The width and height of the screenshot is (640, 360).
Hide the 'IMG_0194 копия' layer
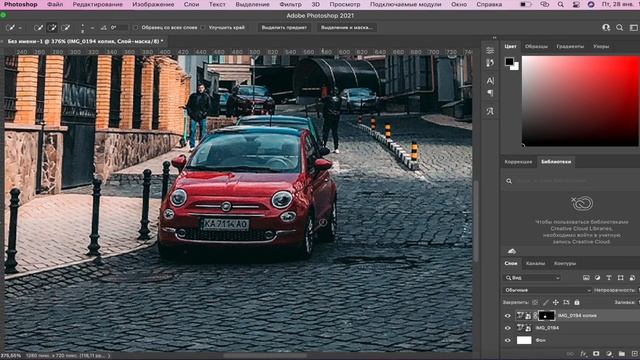tap(508, 316)
